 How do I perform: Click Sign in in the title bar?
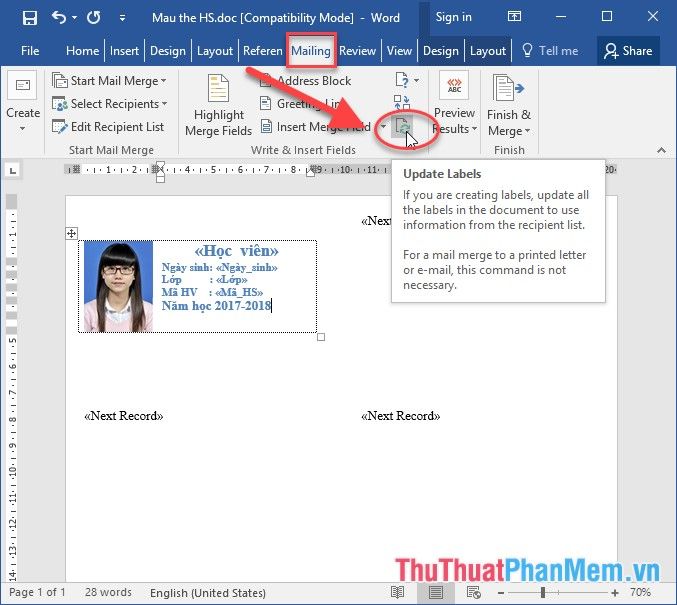tap(453, 17)
